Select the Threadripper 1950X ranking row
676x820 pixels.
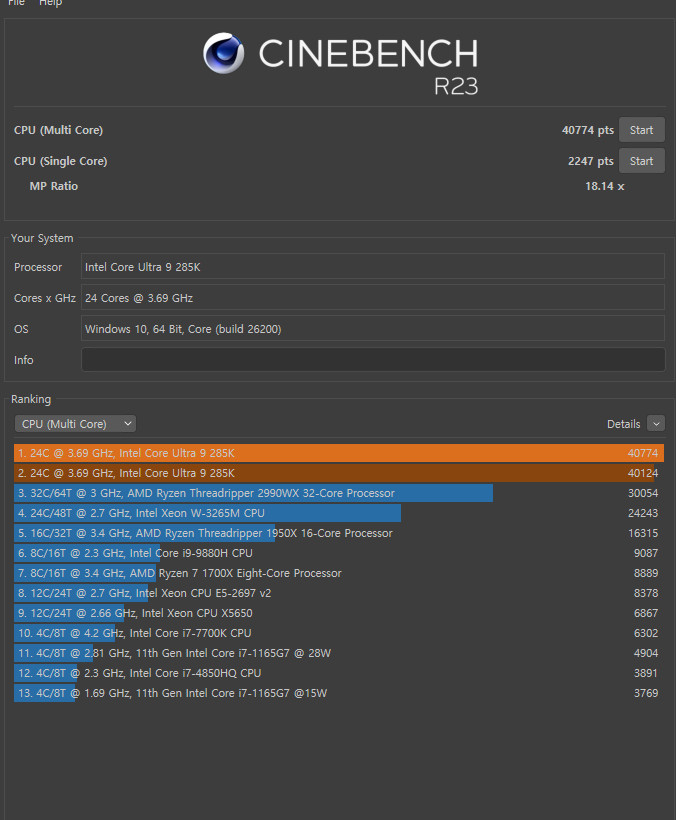click(x=339, y=533)
